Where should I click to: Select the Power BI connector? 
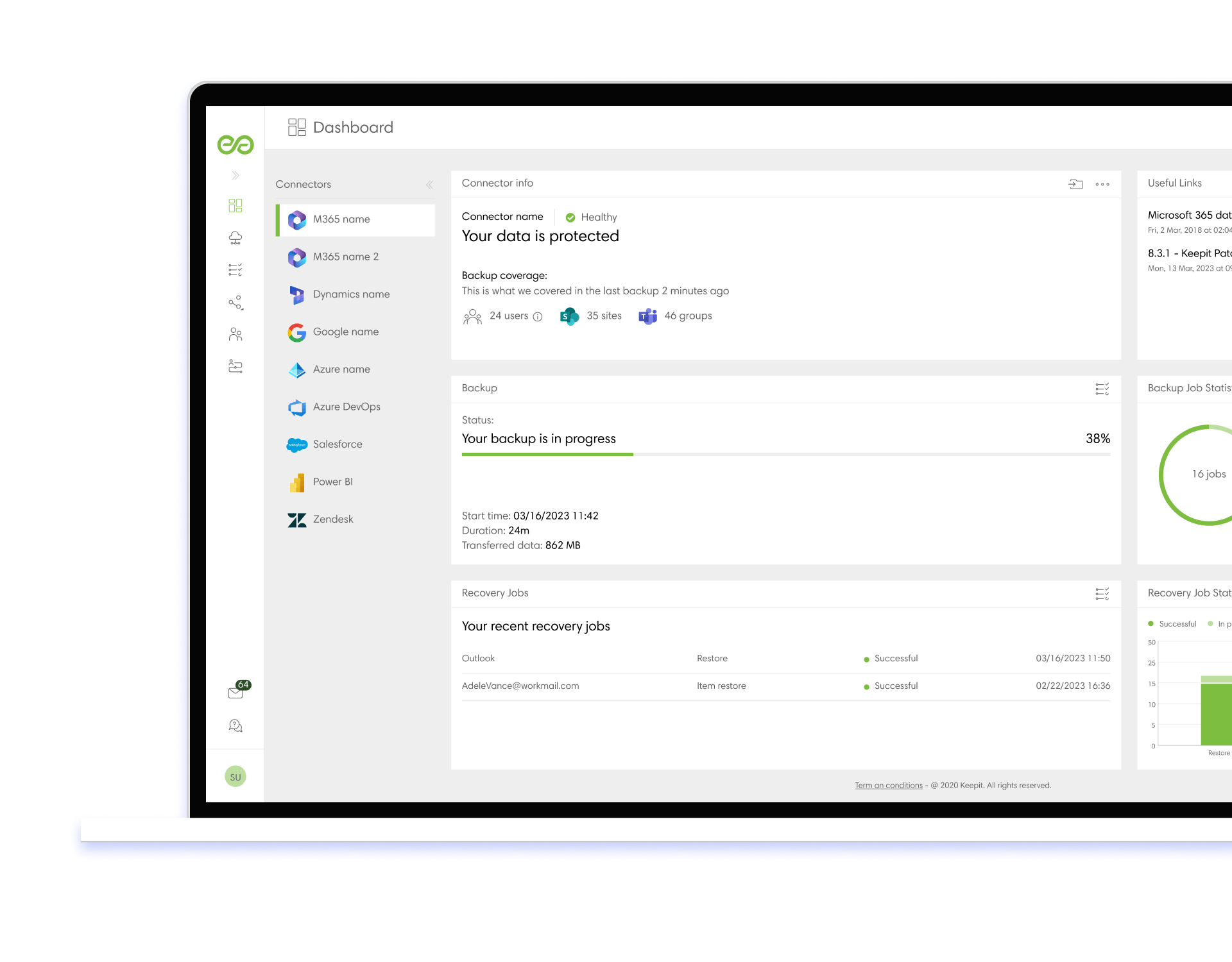[x=355, y=482]
